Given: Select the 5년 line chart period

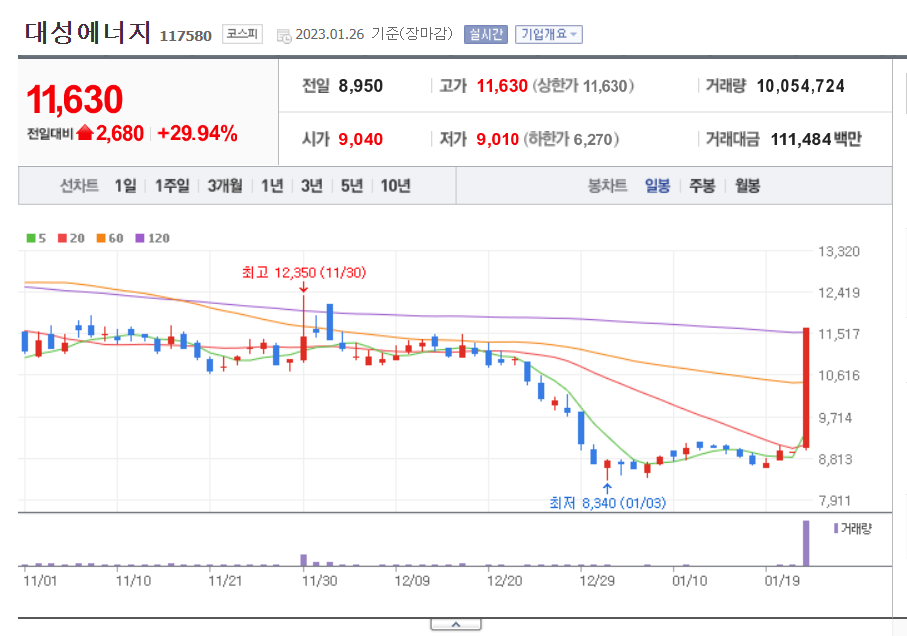Looking at the screenshot, I should 352,186.
